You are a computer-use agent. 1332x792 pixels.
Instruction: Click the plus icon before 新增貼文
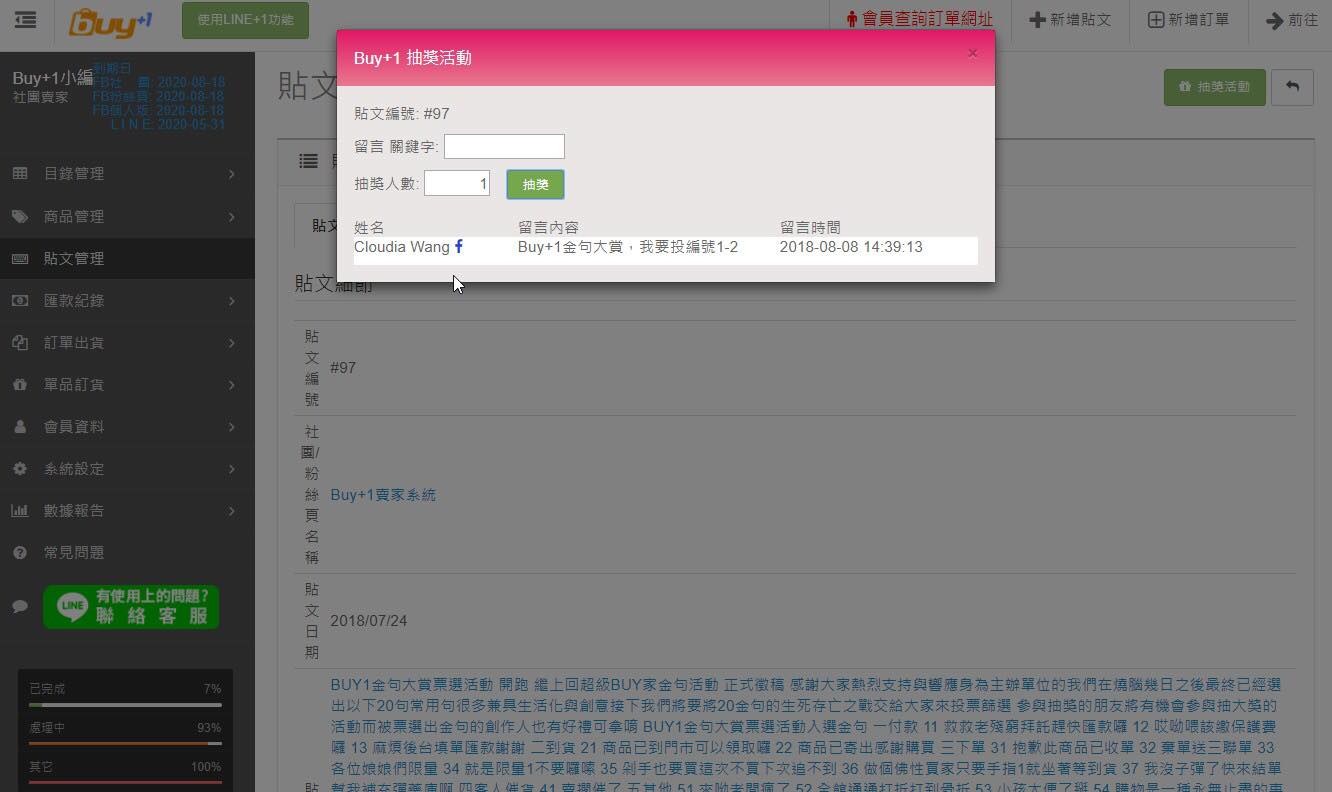click(x=1037, y=20)
